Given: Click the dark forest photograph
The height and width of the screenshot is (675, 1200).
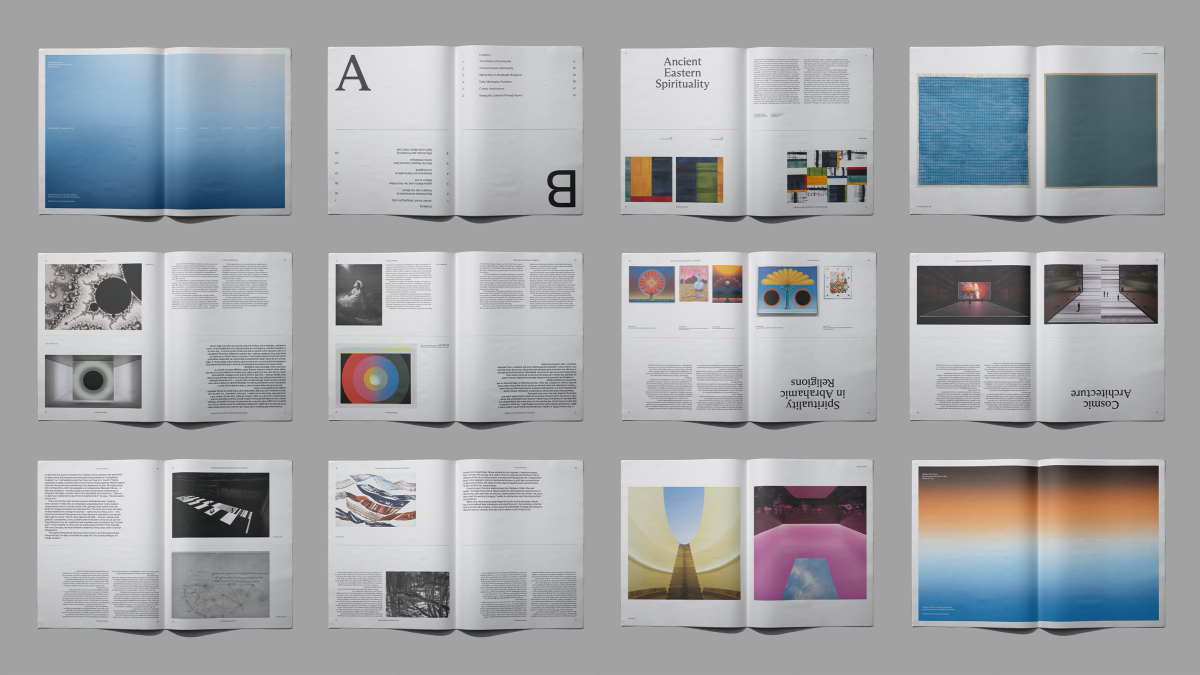Looking at the screenshot, I should (x=417, y=594).
